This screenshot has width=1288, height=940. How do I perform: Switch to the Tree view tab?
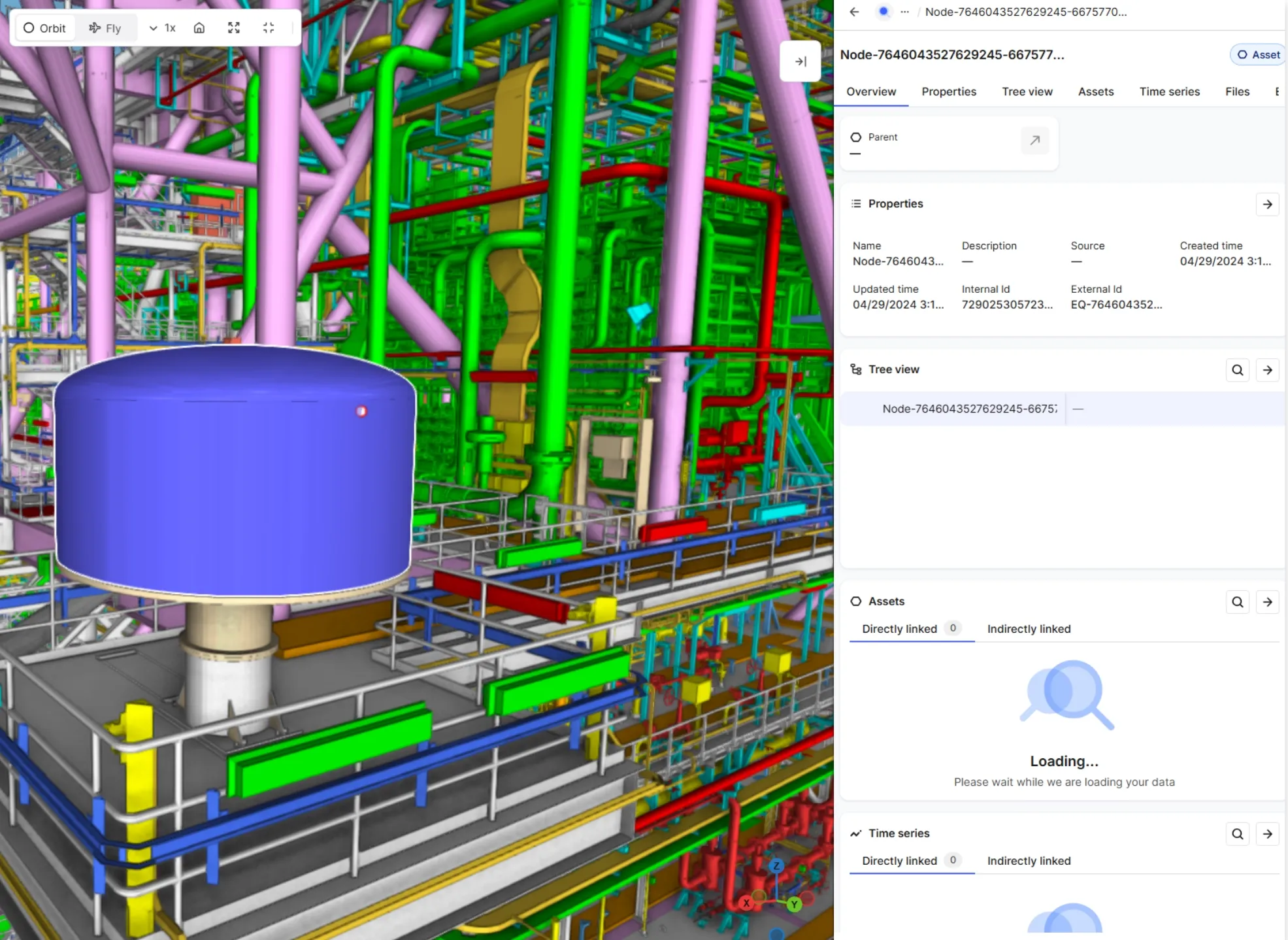click(x=1027, y=92)
